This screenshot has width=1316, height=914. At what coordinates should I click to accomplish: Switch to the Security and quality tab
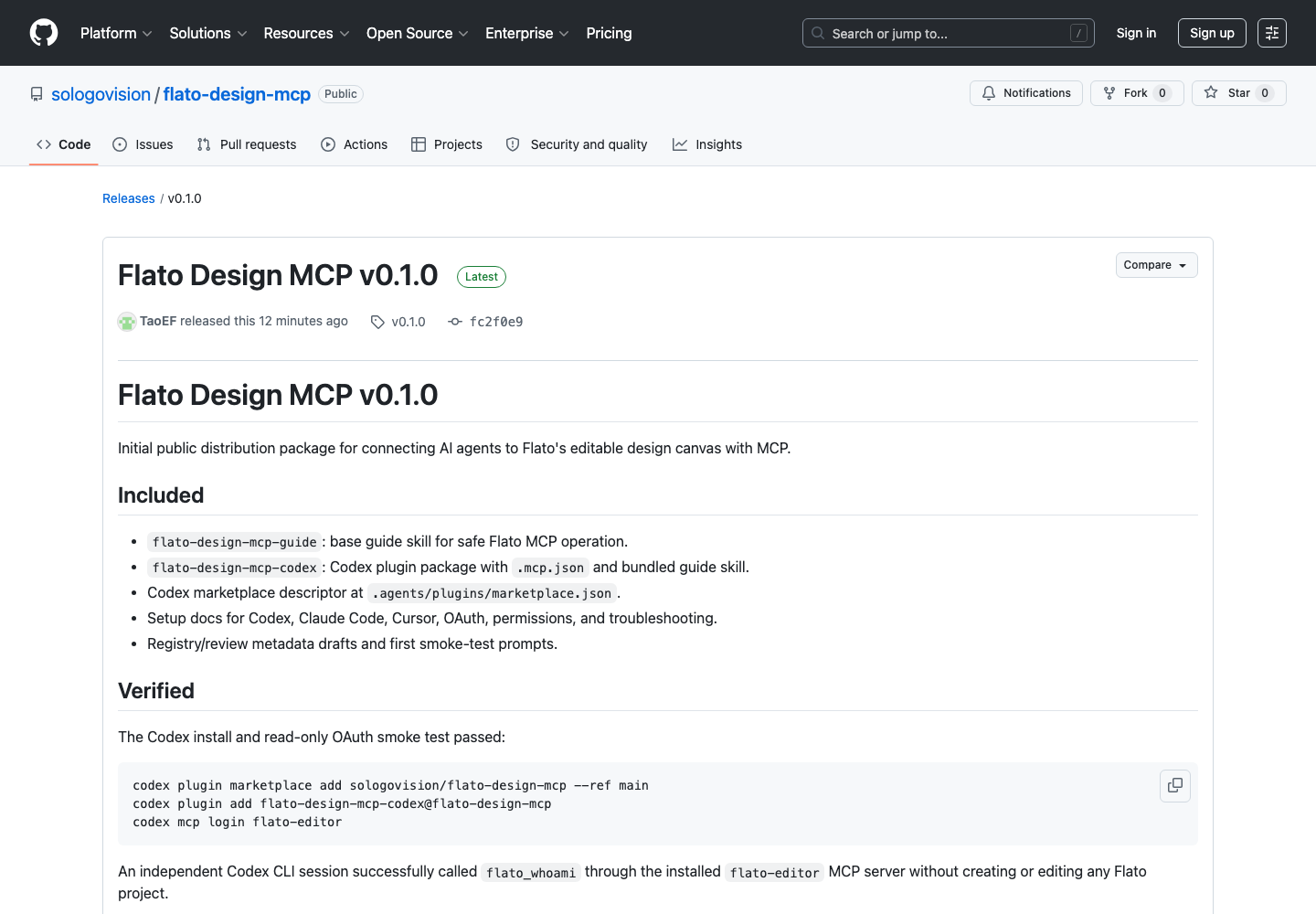(x=577, y=144)
